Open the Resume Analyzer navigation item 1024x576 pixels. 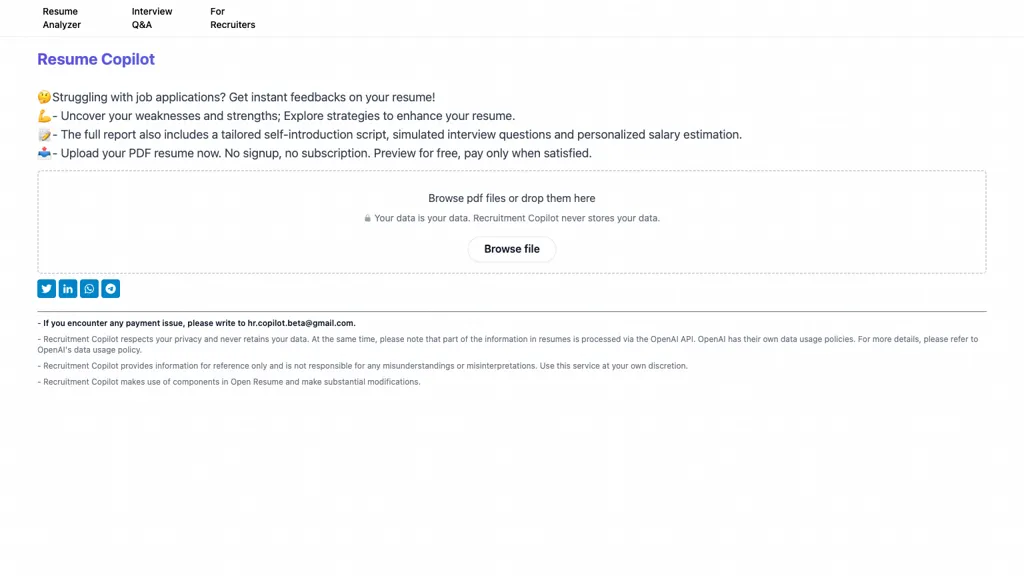(x=61, y=18)
